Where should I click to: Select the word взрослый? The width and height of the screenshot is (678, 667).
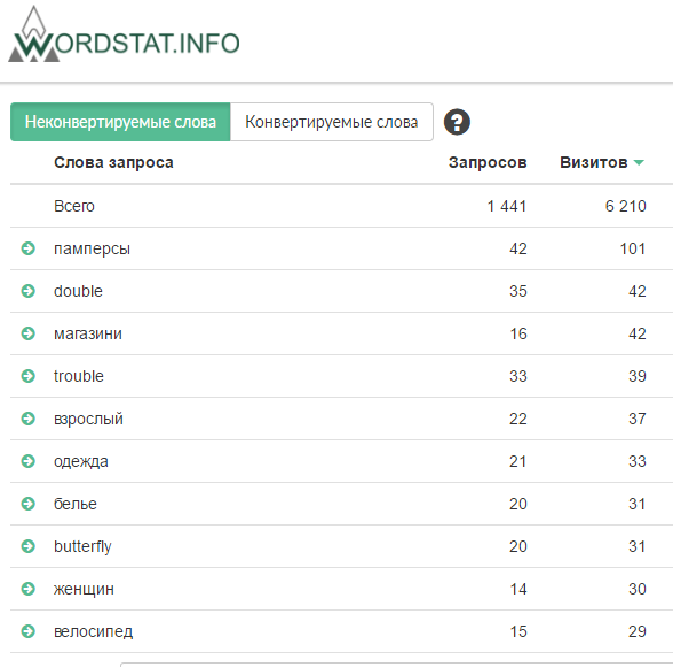coord(88,419)
